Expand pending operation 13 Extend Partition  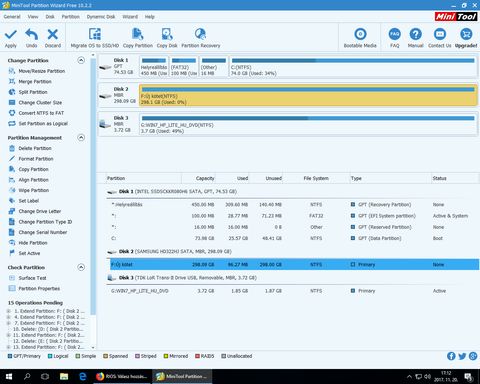8,347
